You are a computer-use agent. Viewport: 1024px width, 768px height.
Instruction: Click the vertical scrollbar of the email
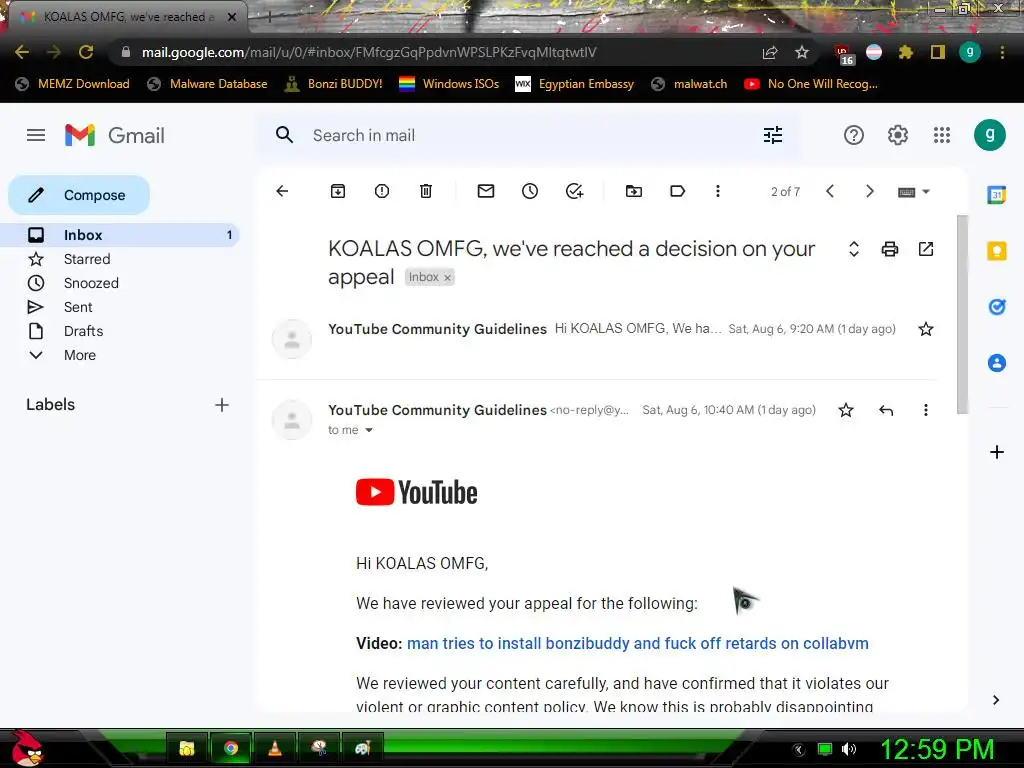pos(962,313)
